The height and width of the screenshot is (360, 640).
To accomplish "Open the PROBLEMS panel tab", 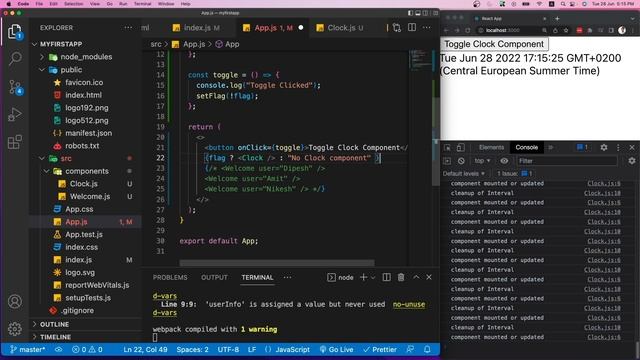I will tap(170, 278).
